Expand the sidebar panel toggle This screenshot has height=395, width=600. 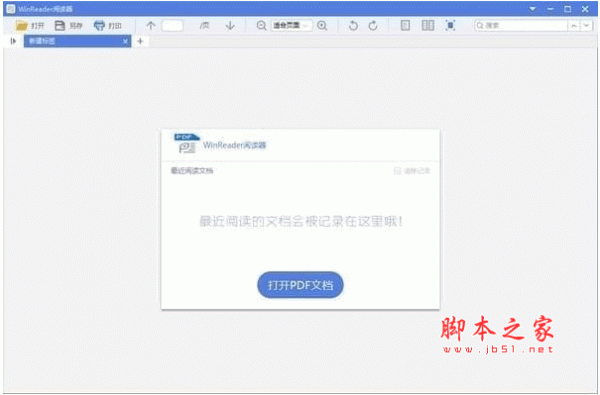tap(13, 41)
